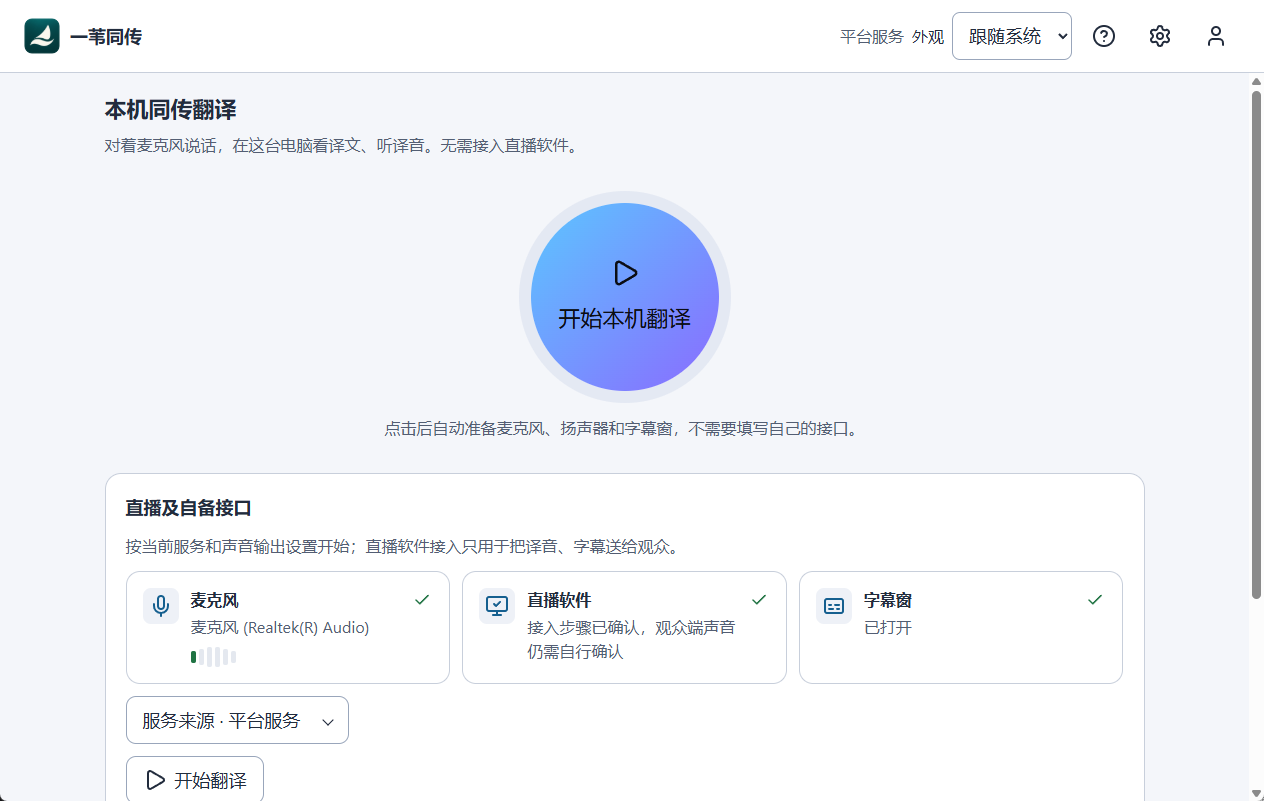Screen dimensions: 1264x801
Task: Click the scrollbar up arrow
Action: [x=1257, y=81]
